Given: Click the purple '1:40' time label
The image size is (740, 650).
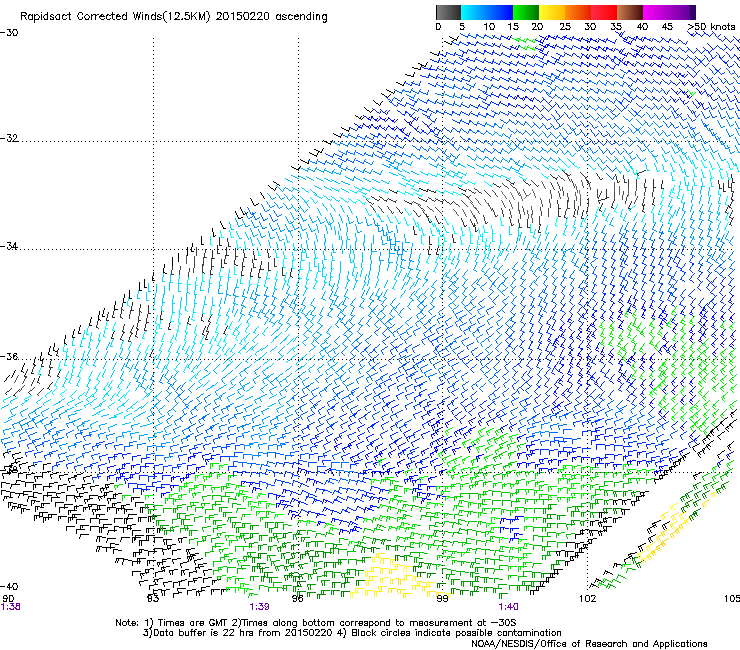Looking at the screenshot, I should tap(508, 607).
